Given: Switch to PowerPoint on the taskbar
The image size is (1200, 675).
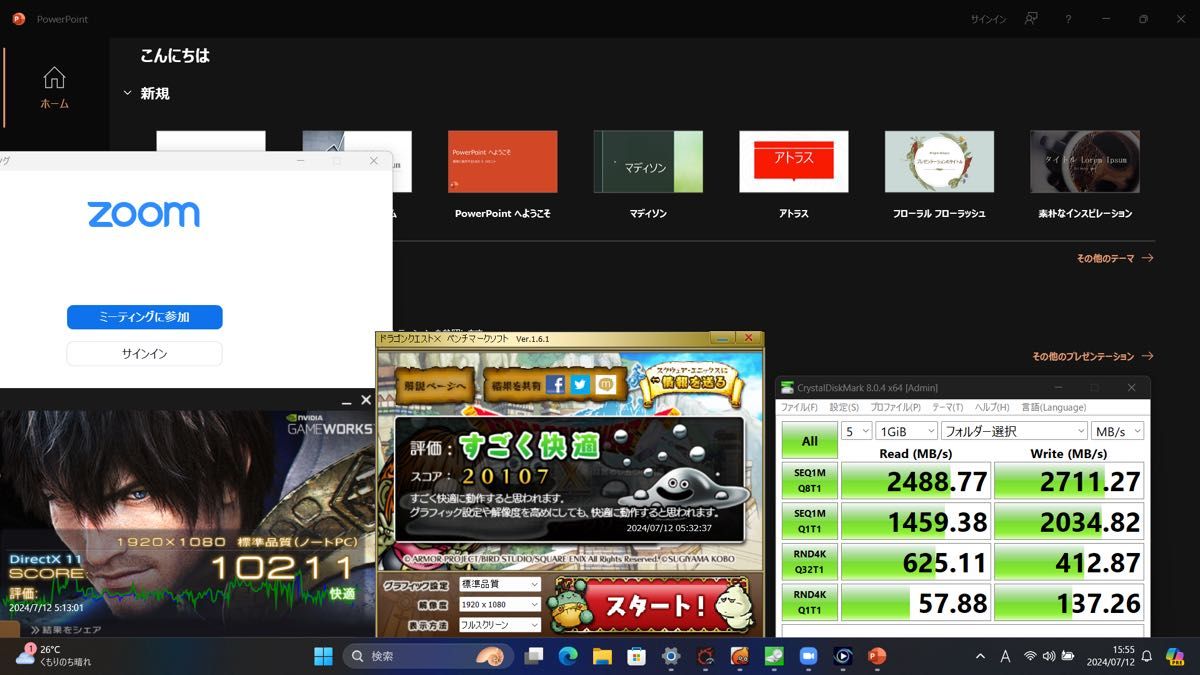Looking at the screenshot, I should click(877, 656).
